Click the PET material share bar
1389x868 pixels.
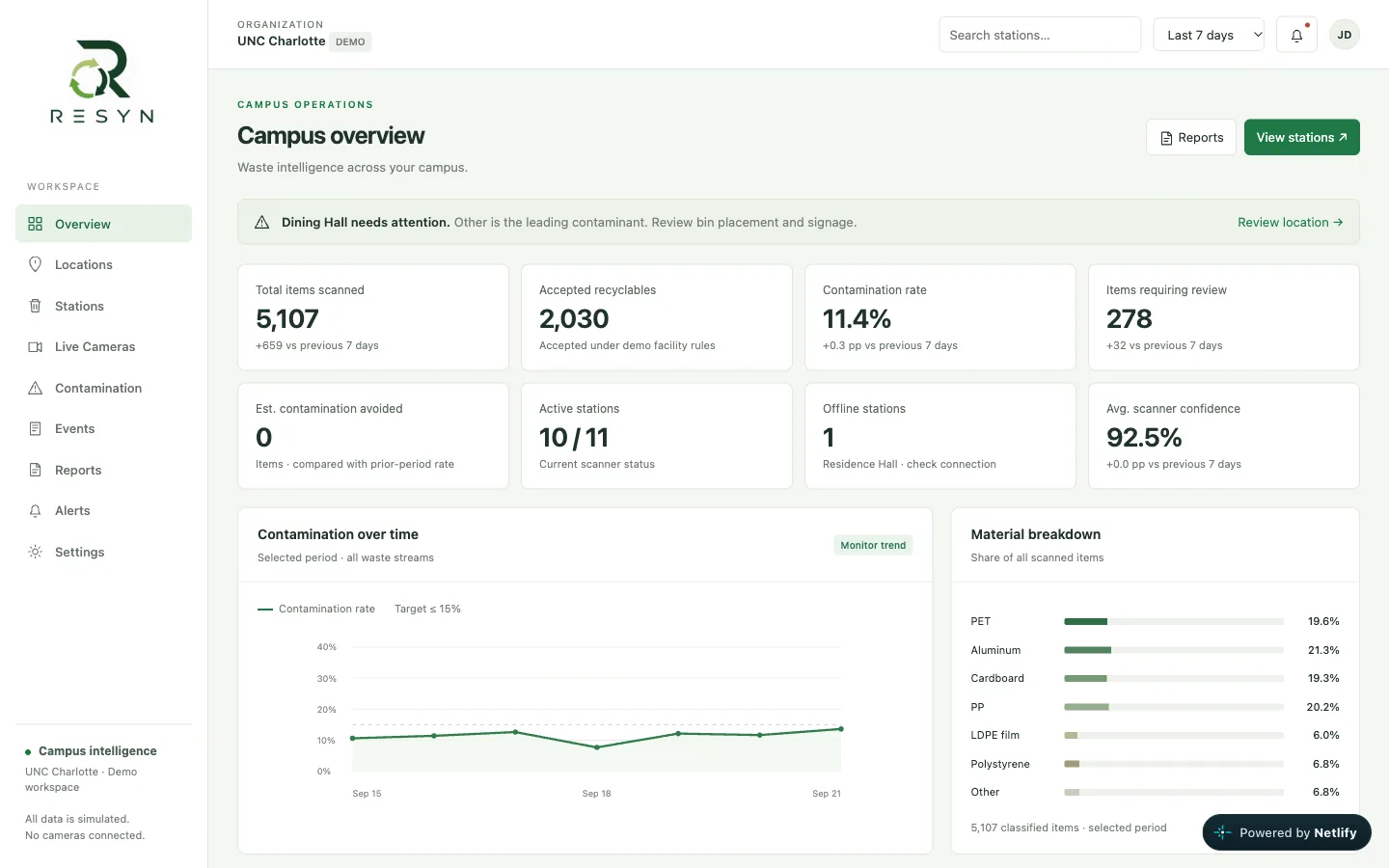point(1174,622)
